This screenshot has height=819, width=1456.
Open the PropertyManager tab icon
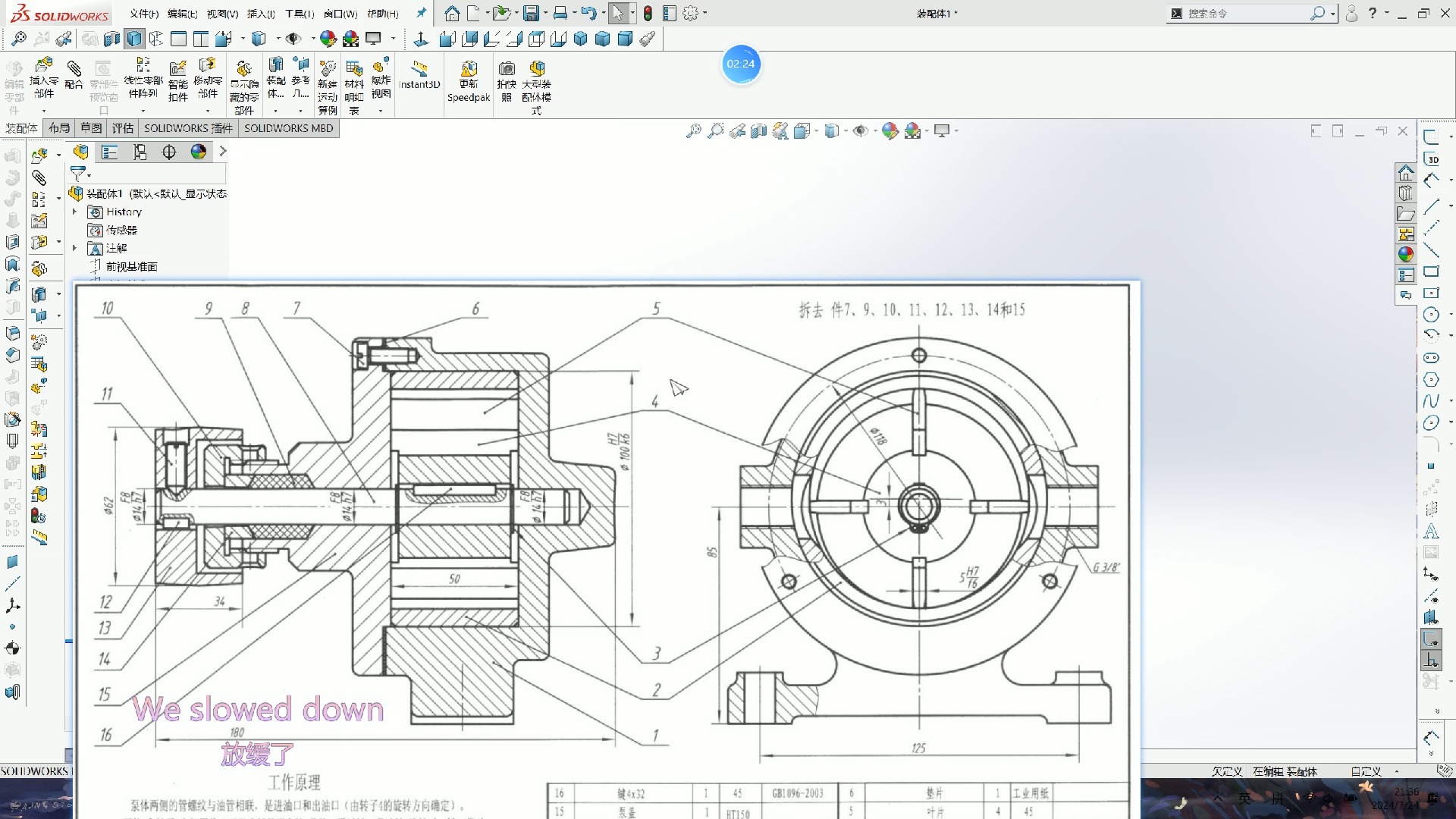pos(110,152)
